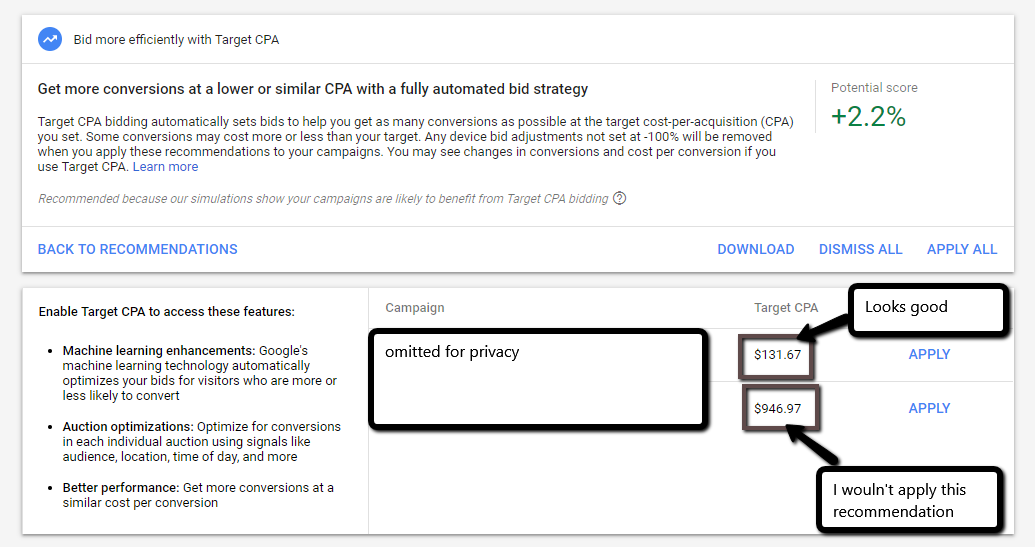1035x547 pixels.
Task: Go back to recommendations
Action: tap(138, 249)
